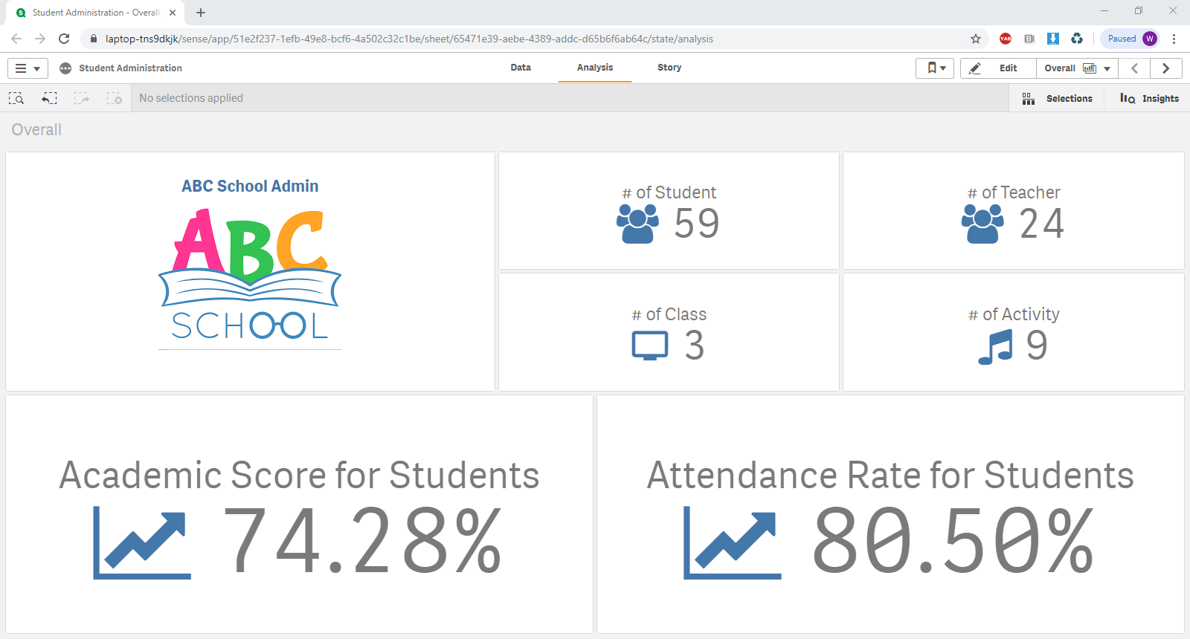Bookmark this page with star icon
Viewport: 1190px width, 639px height.
point(976,39)
